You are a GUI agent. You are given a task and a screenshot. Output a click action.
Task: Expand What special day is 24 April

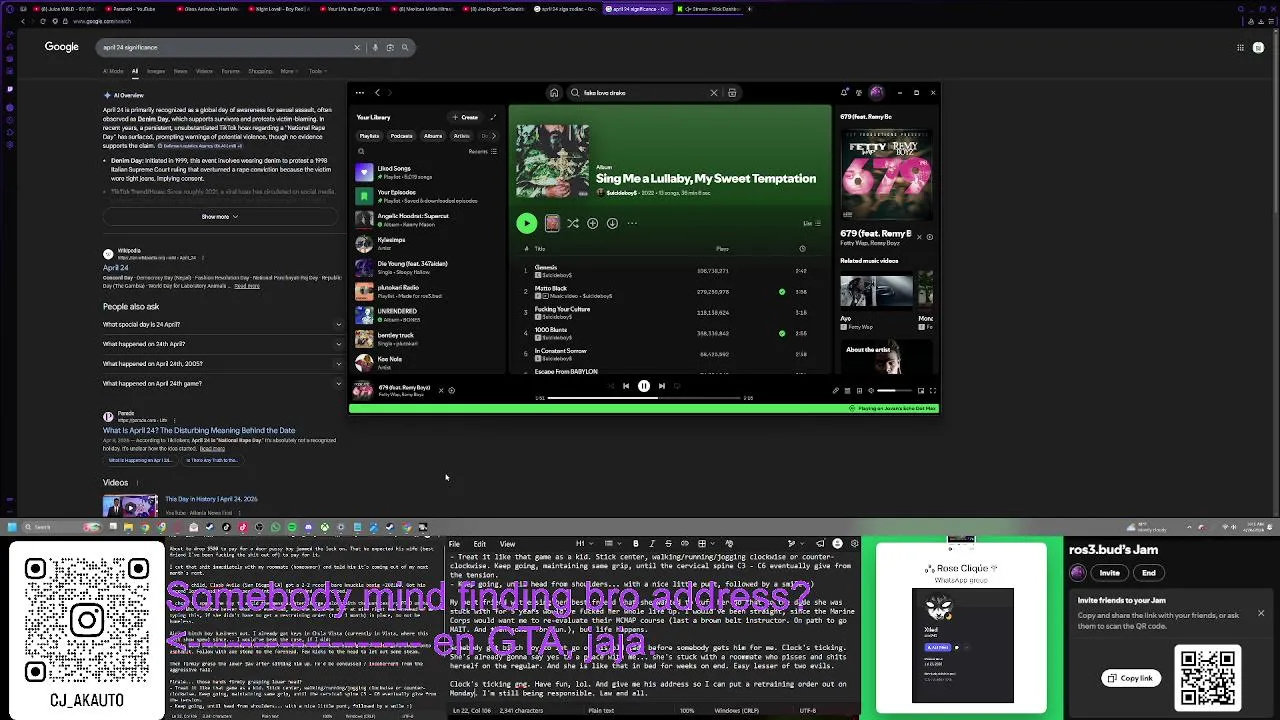222,324
